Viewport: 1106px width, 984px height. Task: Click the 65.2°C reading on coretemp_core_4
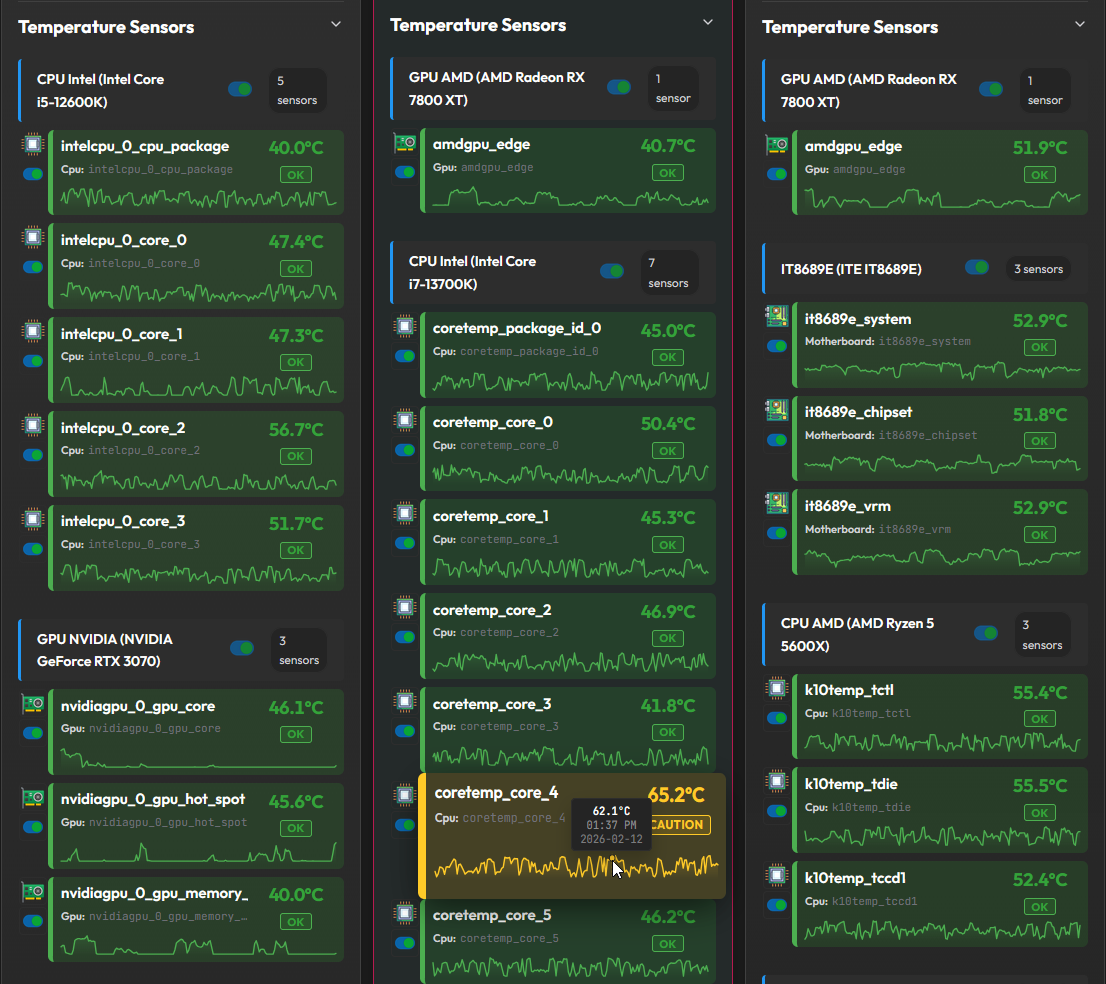pos(676,795)
